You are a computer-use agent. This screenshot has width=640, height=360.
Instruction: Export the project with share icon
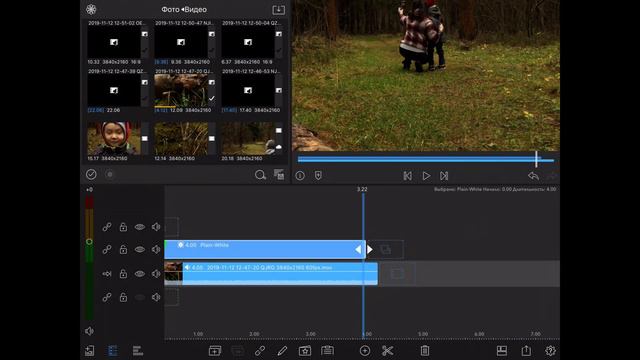[526, 350]
